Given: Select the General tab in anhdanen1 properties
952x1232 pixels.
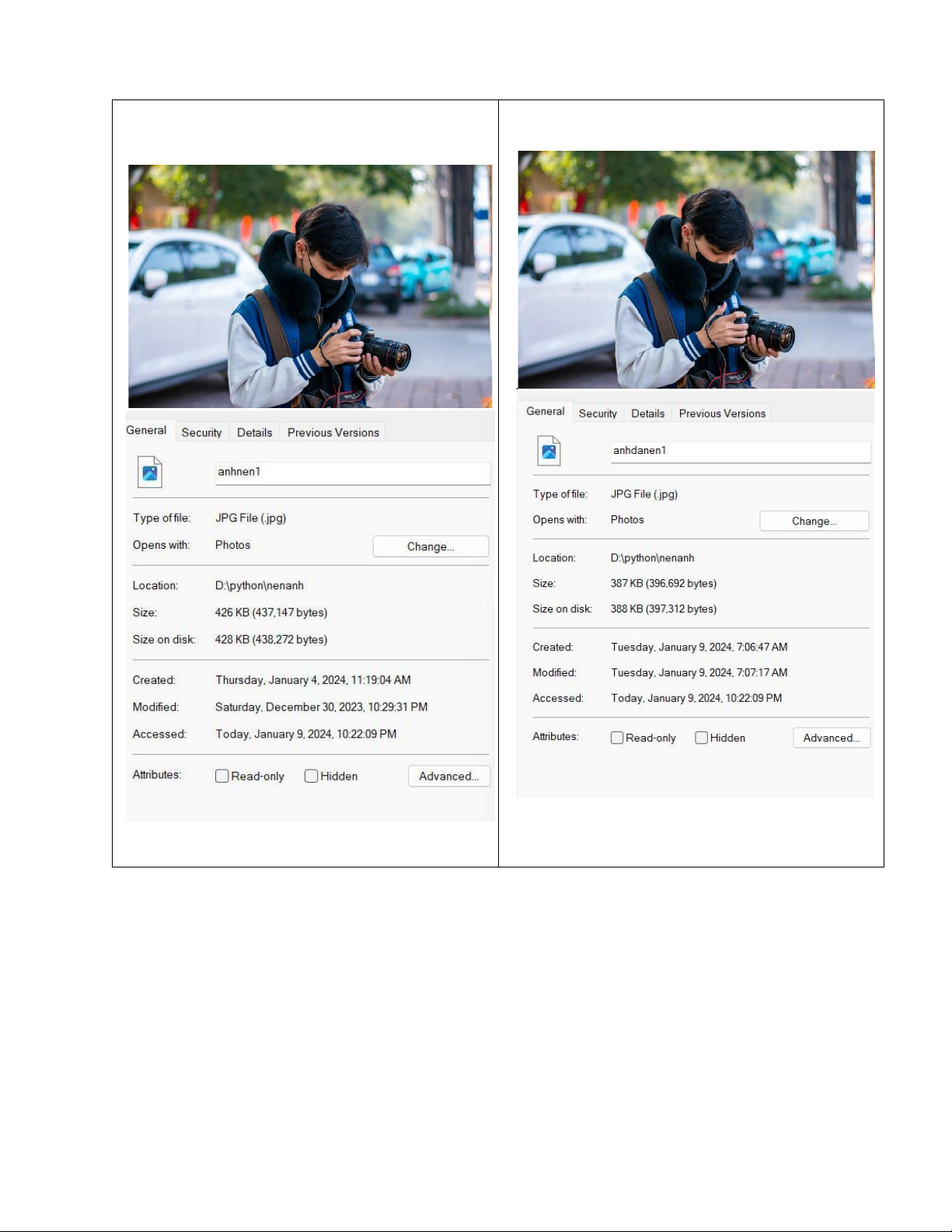Looking at the screenshot, I should coord(545,411).
